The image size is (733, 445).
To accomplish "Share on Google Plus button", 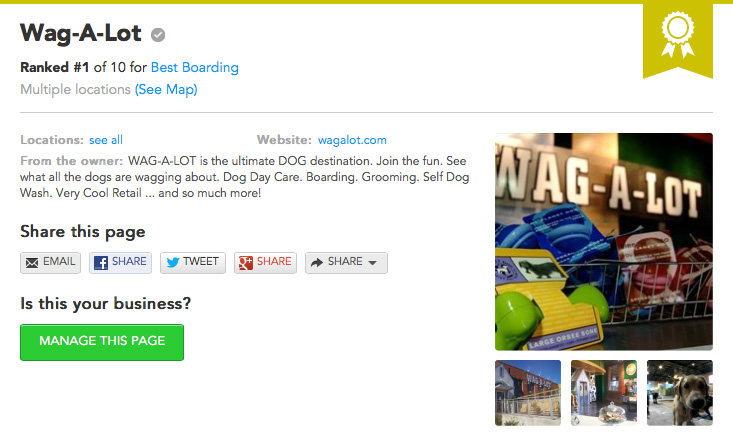I will click(266, 263).
